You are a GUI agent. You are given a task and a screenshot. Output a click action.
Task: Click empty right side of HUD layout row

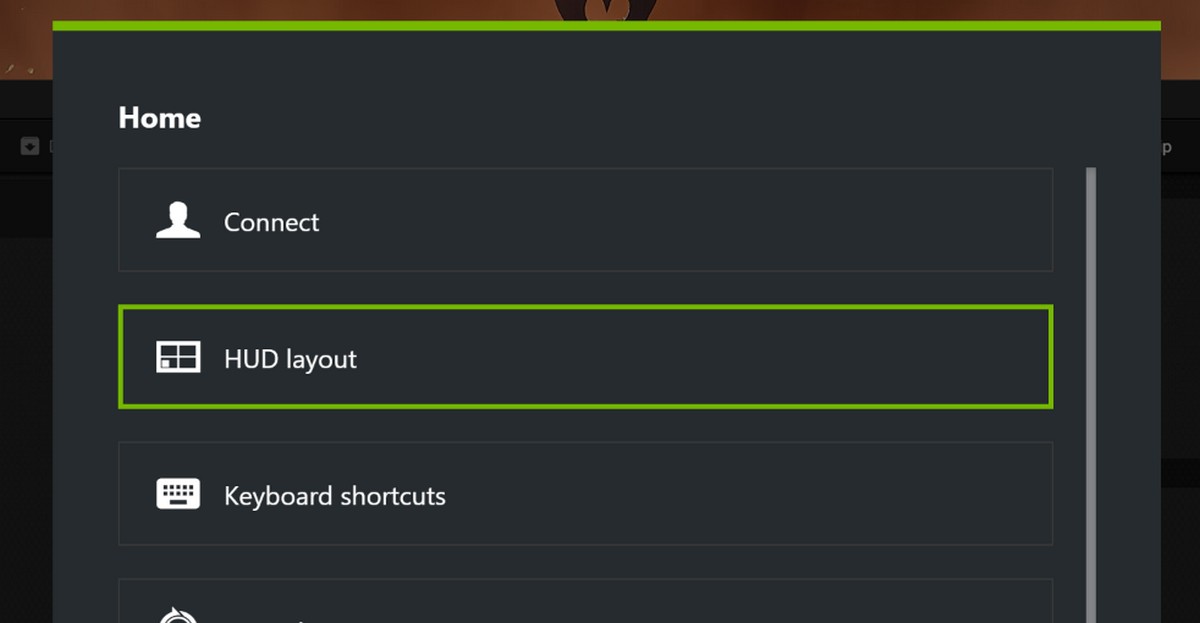[x=800, y=357]
